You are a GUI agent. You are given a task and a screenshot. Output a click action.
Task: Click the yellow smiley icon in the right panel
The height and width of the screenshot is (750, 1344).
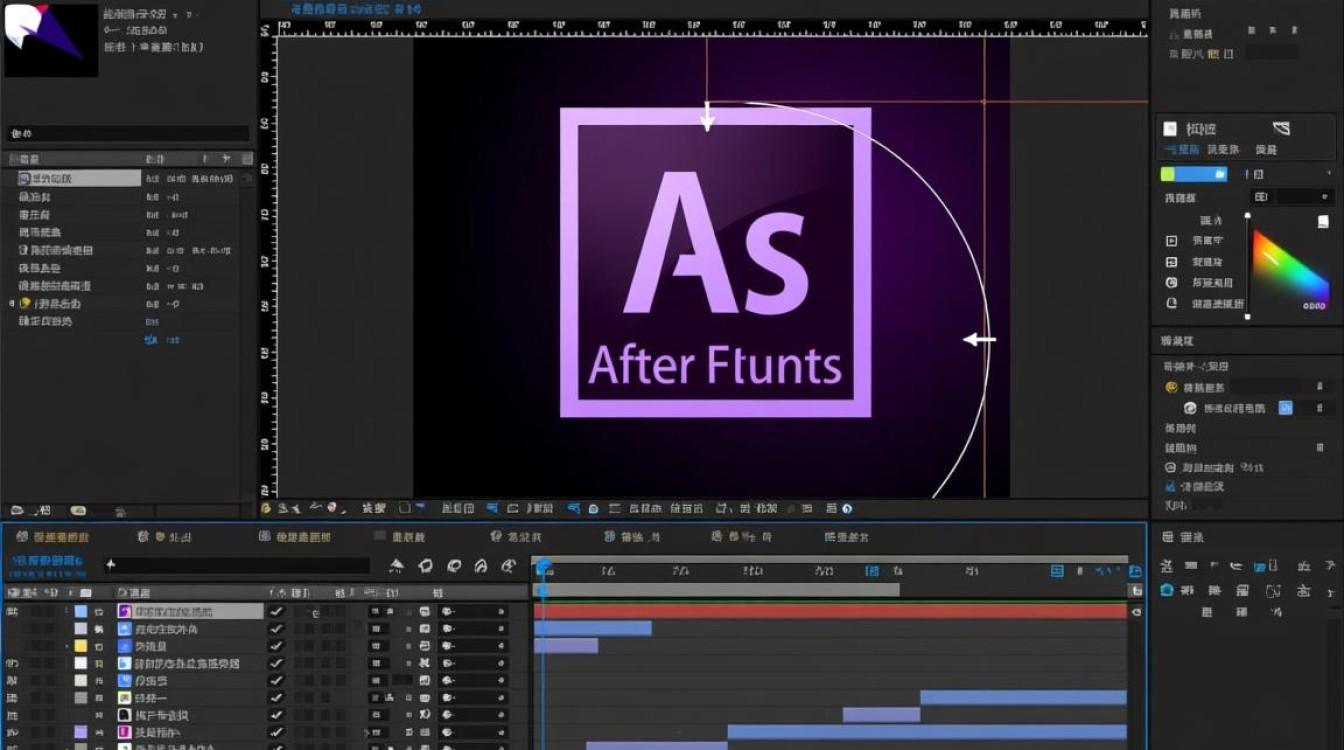(x=1172, y=387)
